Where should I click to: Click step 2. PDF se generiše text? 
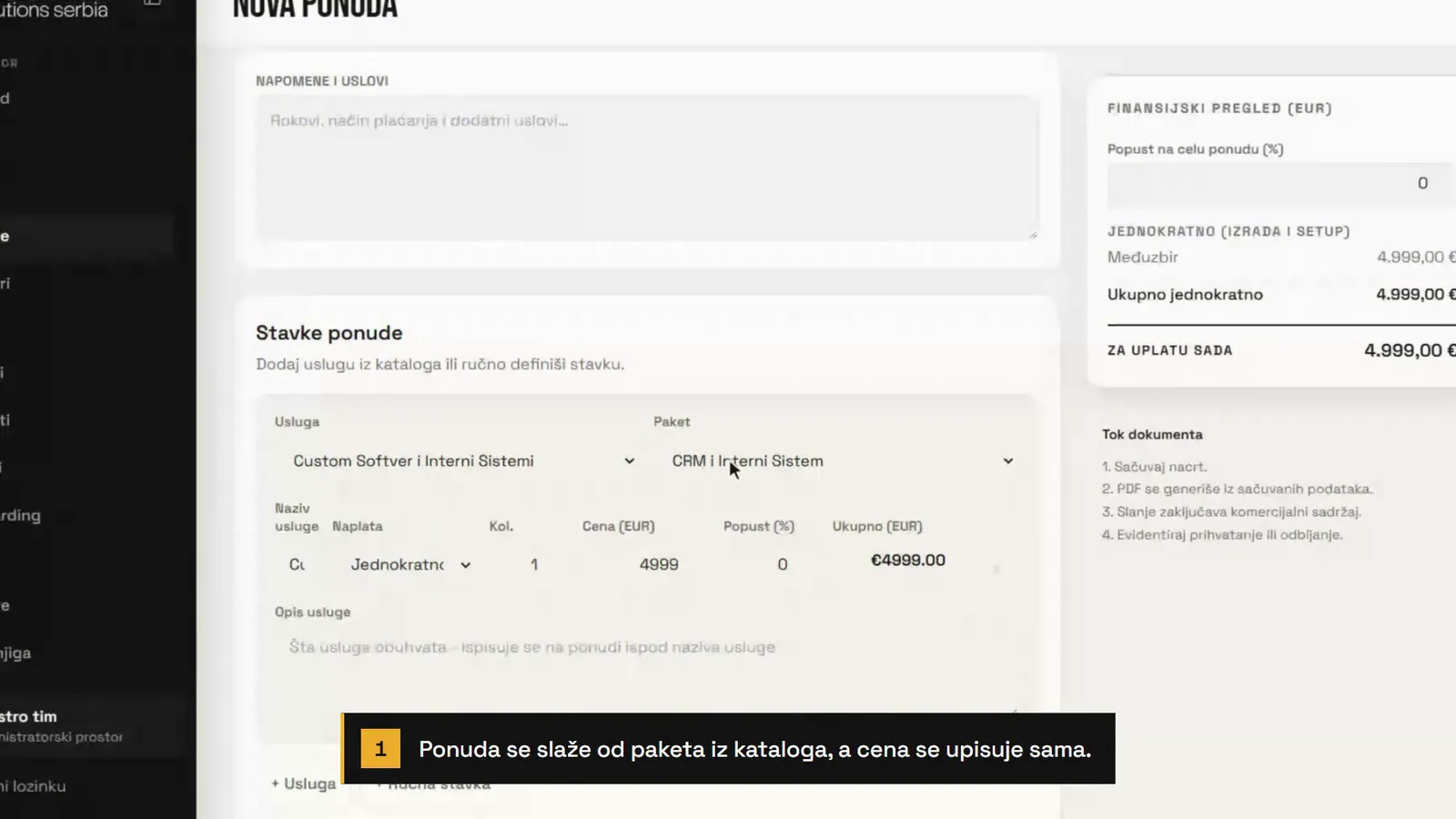[1238, 490]
